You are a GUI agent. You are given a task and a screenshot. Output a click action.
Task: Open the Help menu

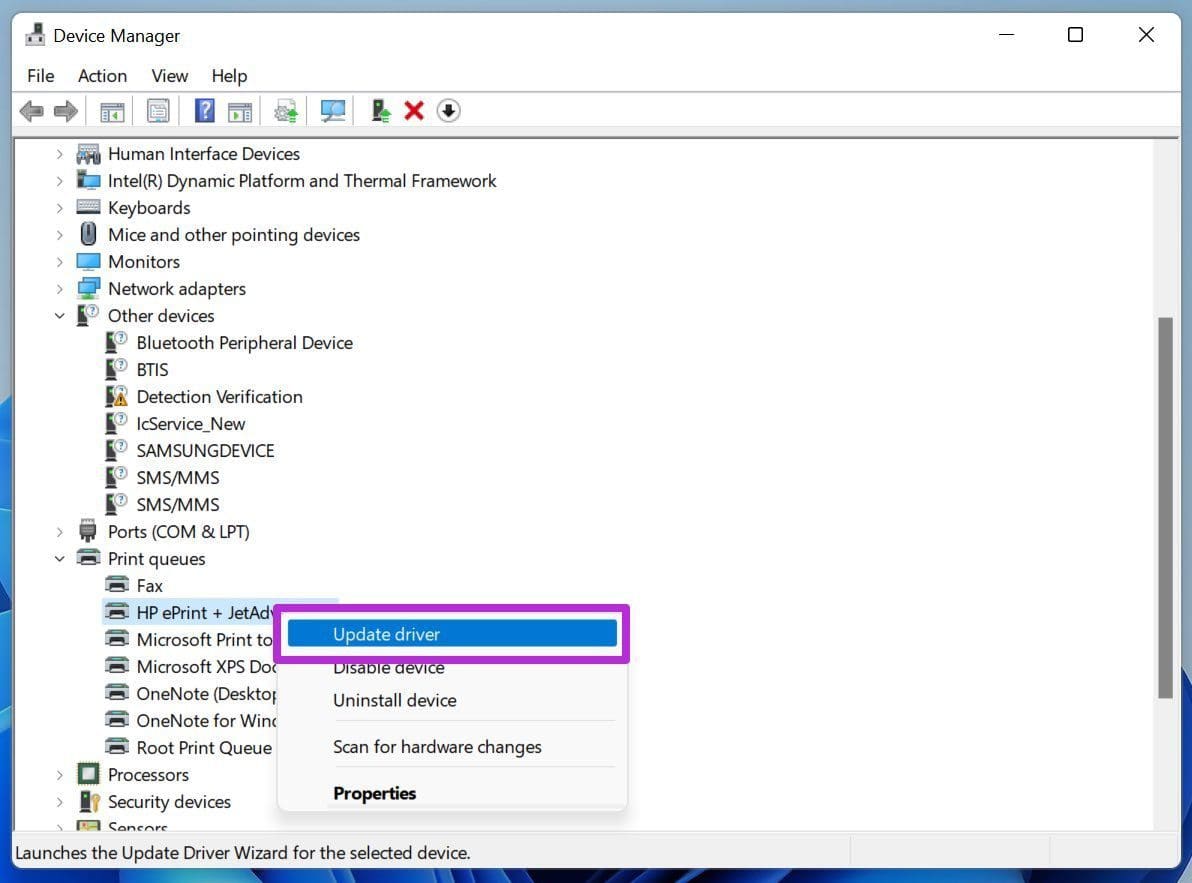pyautogui.click(x=229, y=76)
